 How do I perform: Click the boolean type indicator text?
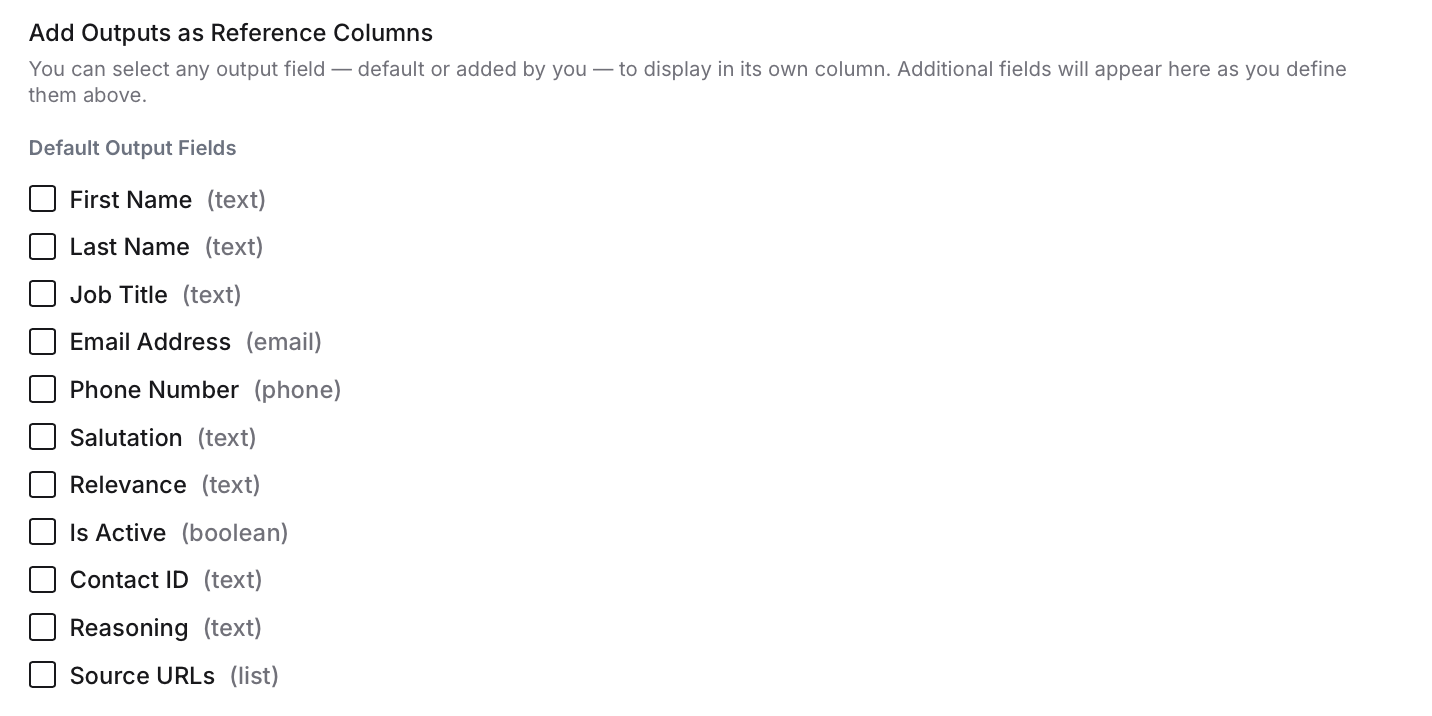click(x=234, y=532)
